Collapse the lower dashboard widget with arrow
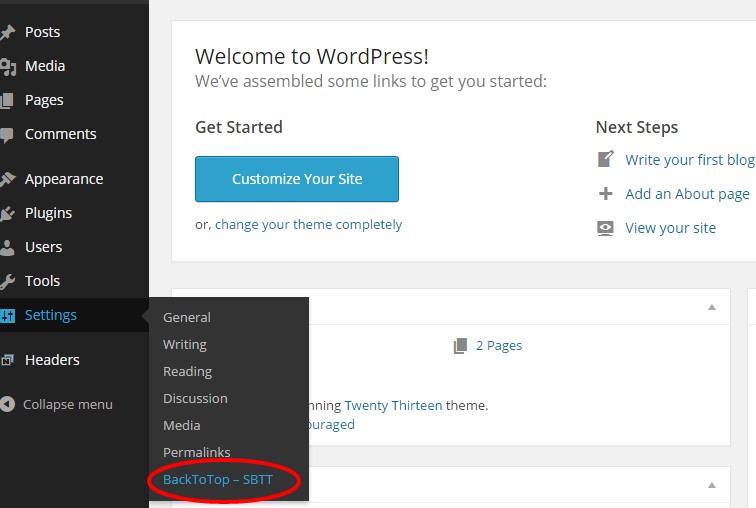Viewport: 756px width, 508px height. click(712, 485)
